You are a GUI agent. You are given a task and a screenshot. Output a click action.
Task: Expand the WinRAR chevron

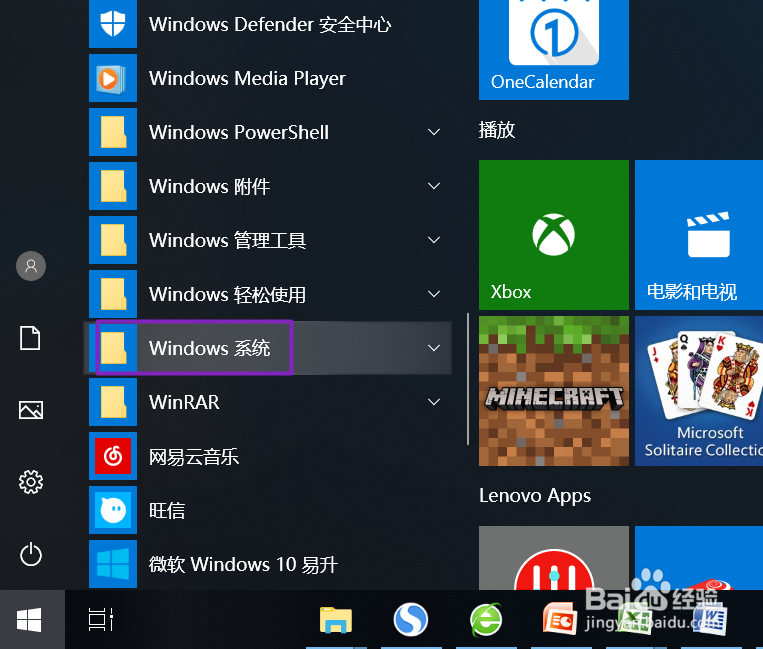tap(434, 402)
